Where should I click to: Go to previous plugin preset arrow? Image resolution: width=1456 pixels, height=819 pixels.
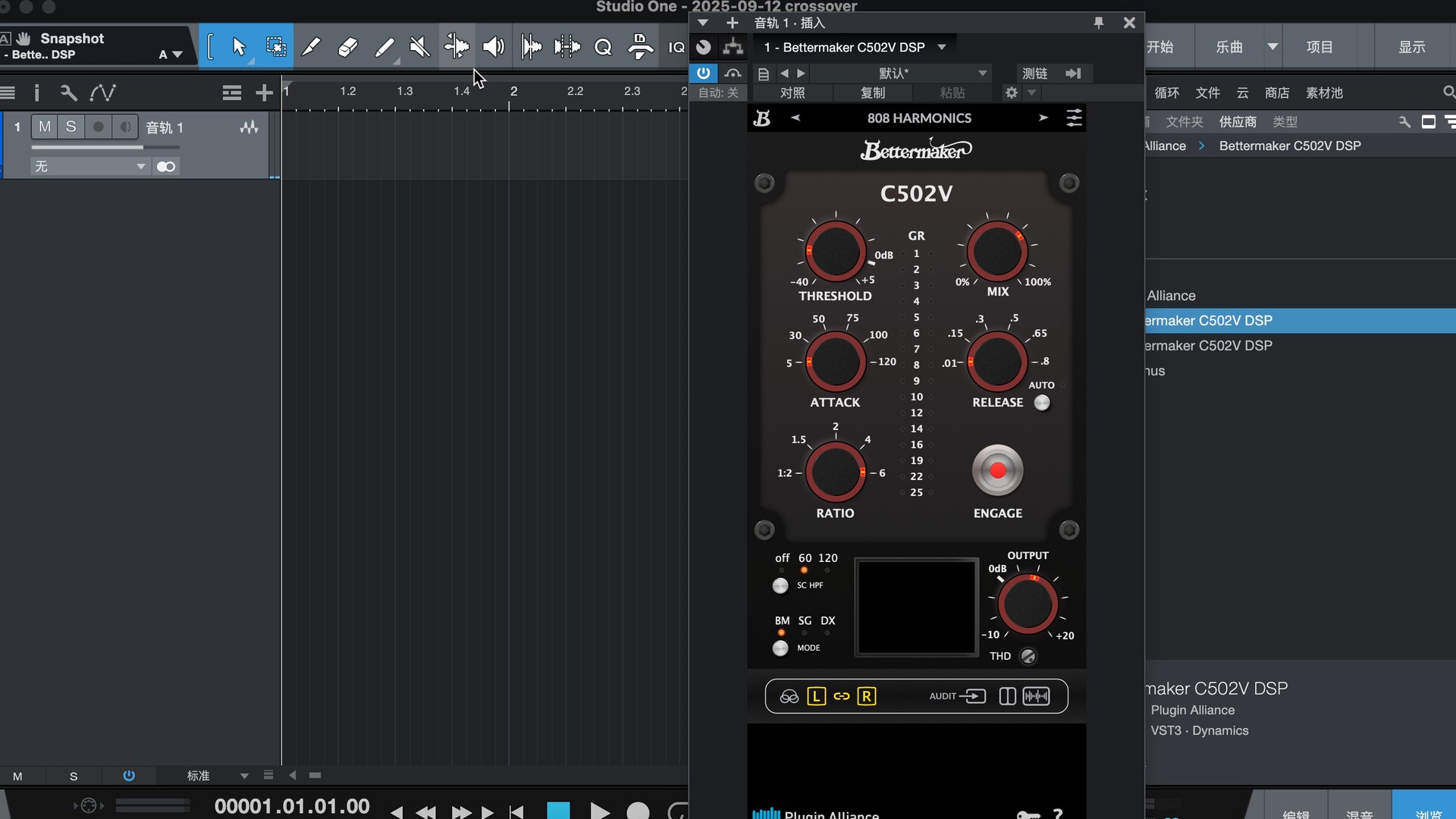[795, 118]
